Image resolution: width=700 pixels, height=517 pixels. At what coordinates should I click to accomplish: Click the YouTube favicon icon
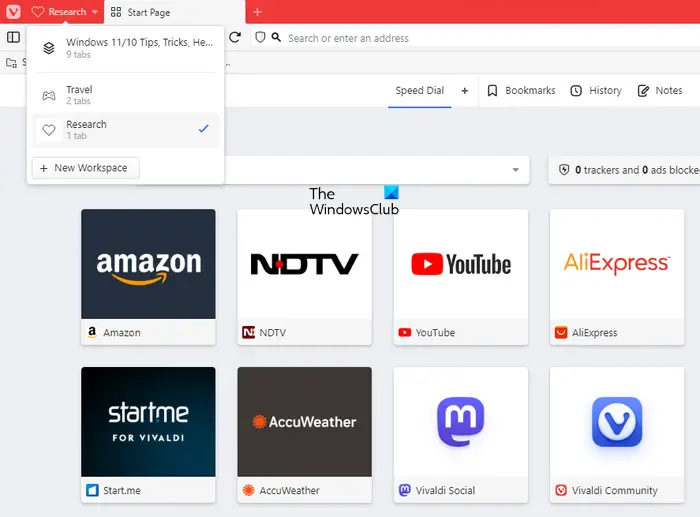(404, 332)
